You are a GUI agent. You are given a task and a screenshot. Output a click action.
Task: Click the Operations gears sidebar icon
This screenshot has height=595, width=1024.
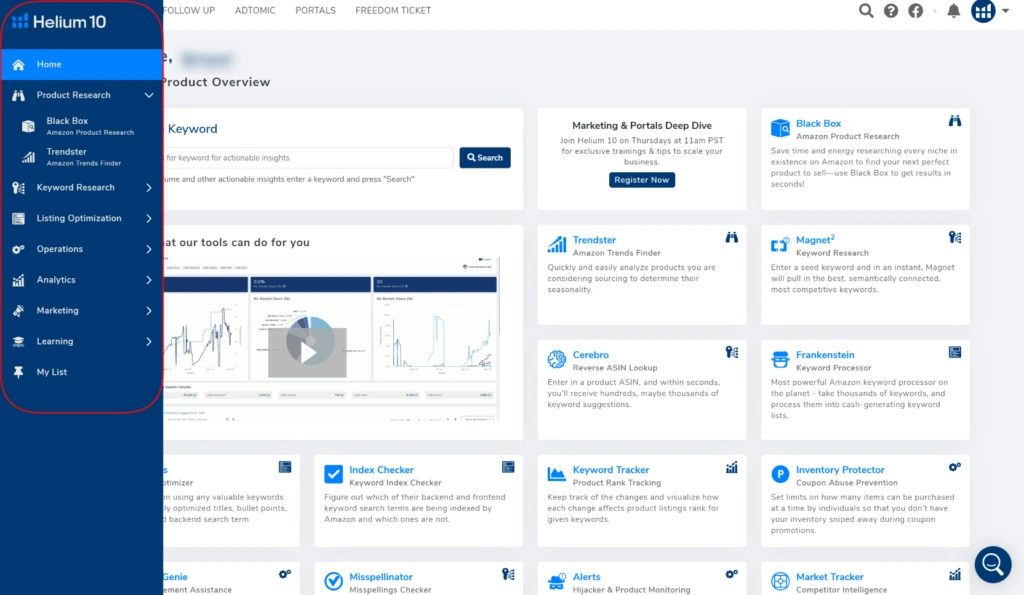[x=18, y=249]
